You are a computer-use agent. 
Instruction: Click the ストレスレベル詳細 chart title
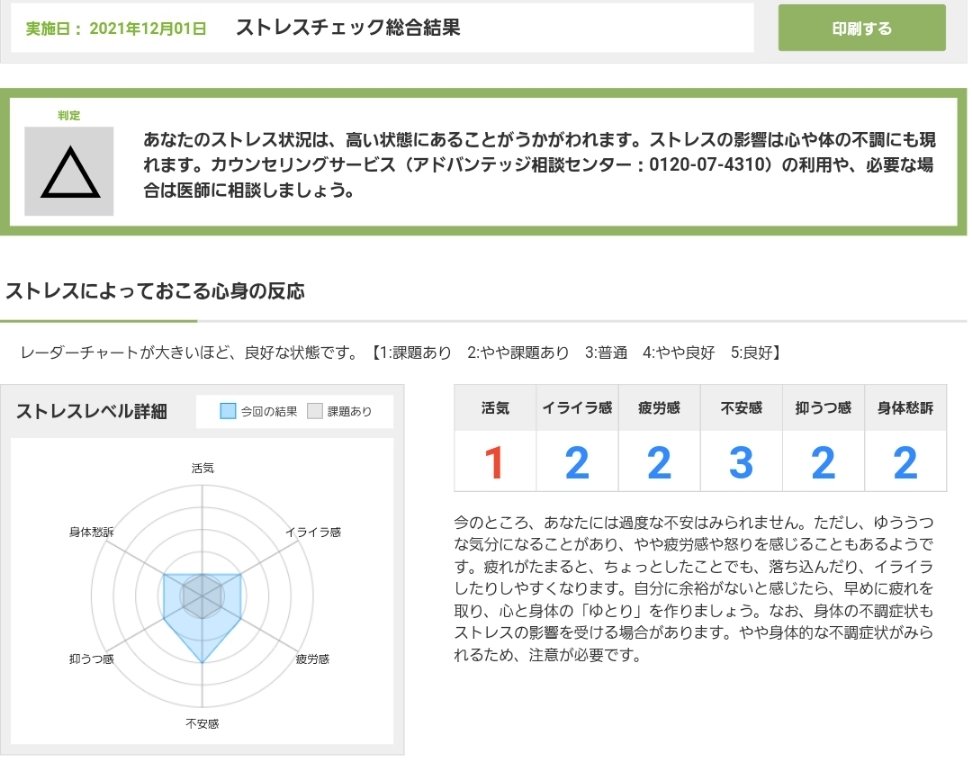(x=92, y=411)
